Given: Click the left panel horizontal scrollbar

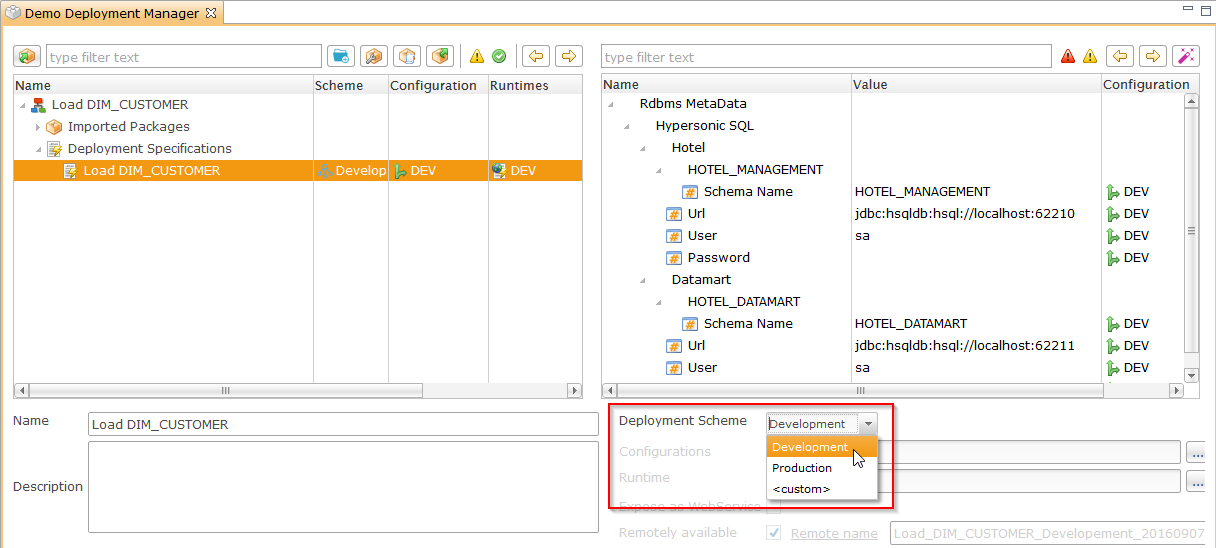Looking at the screenshot, I should [225, 391].
